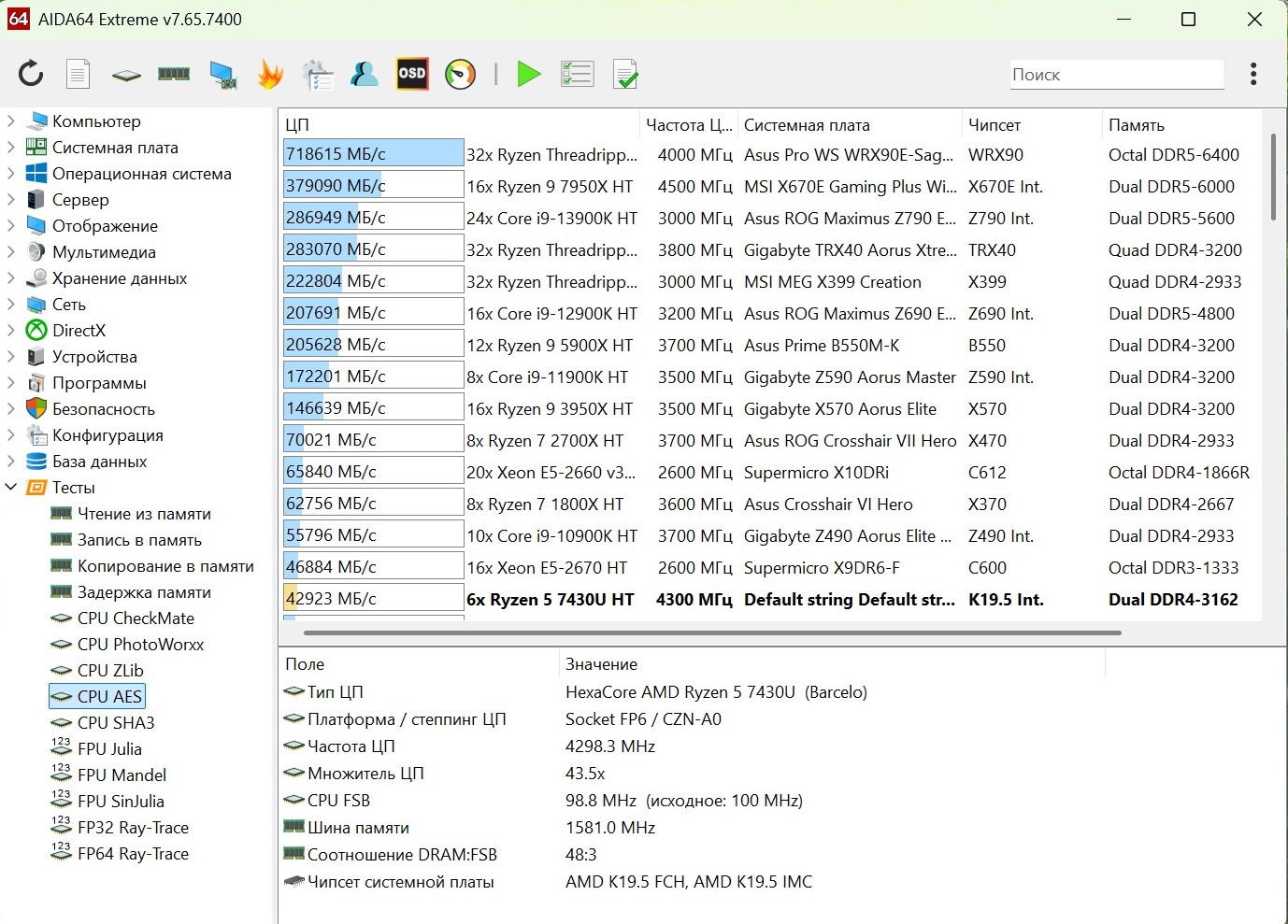Select Чтение из памяти test
Viewport: 1288px width, 924px height.
[x=144, y=514]
